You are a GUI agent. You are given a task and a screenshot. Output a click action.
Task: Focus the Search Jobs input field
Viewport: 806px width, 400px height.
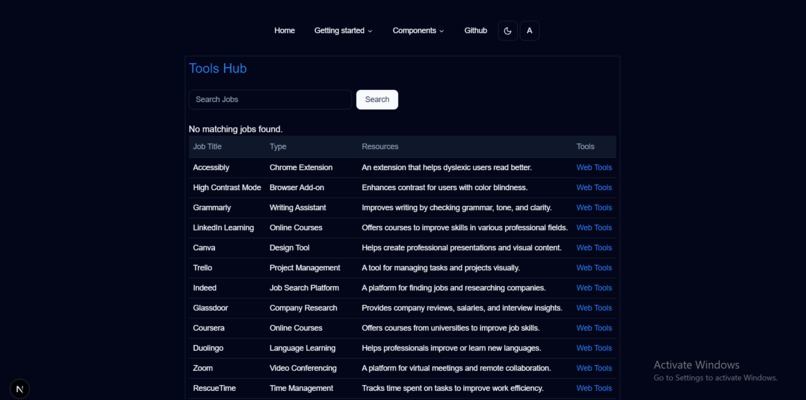click(270, 100)
